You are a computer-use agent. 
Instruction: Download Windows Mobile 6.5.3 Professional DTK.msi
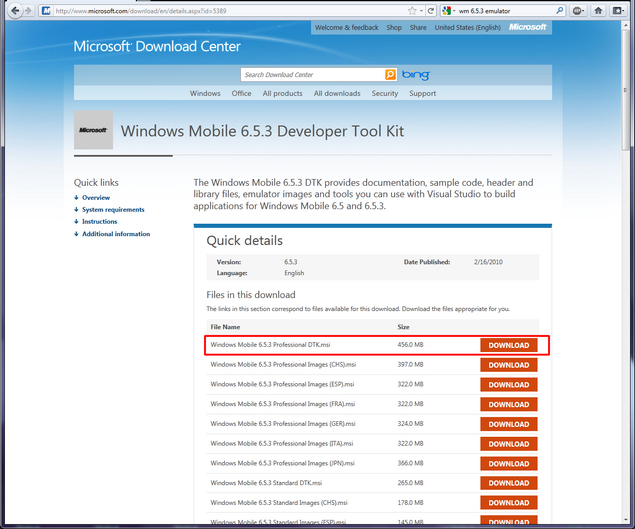[x=508, y=345]
